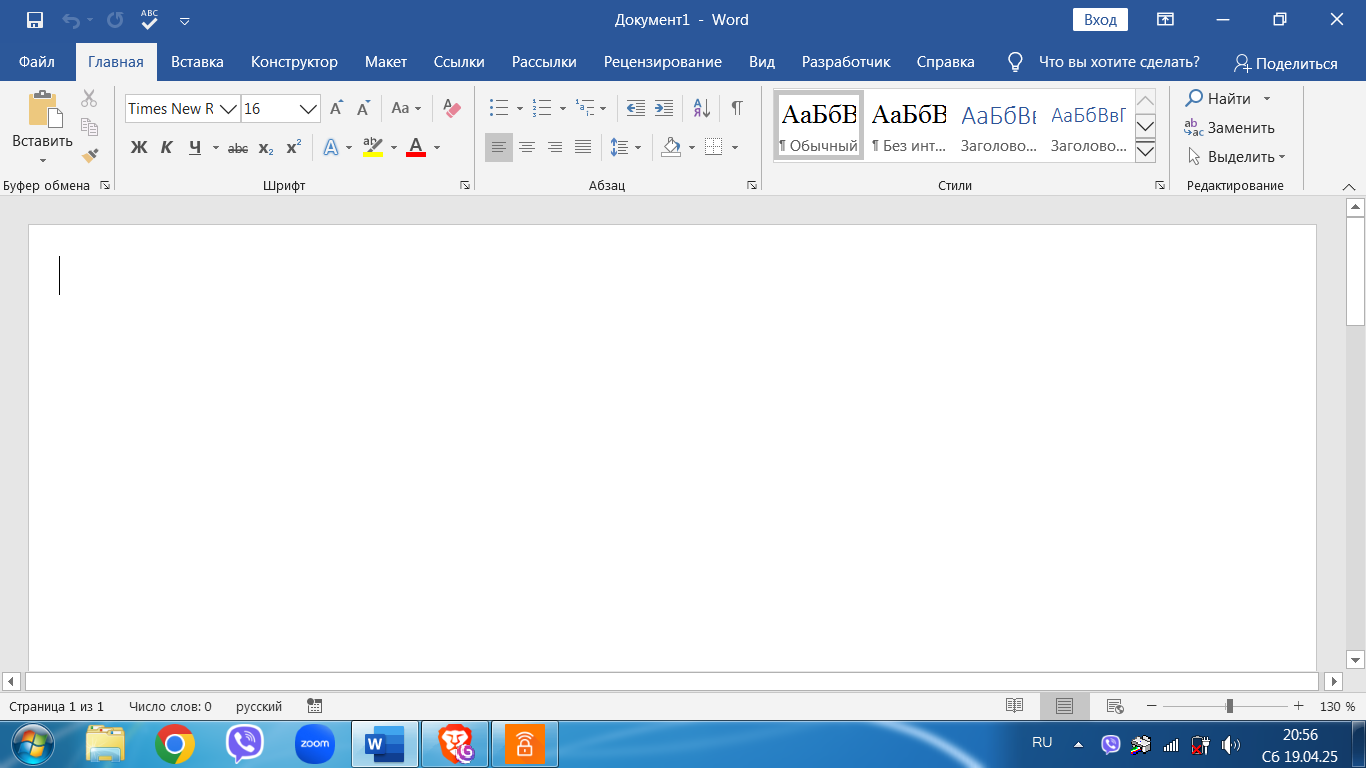Decrease font size with the small A icon

(x=364, y=108)
